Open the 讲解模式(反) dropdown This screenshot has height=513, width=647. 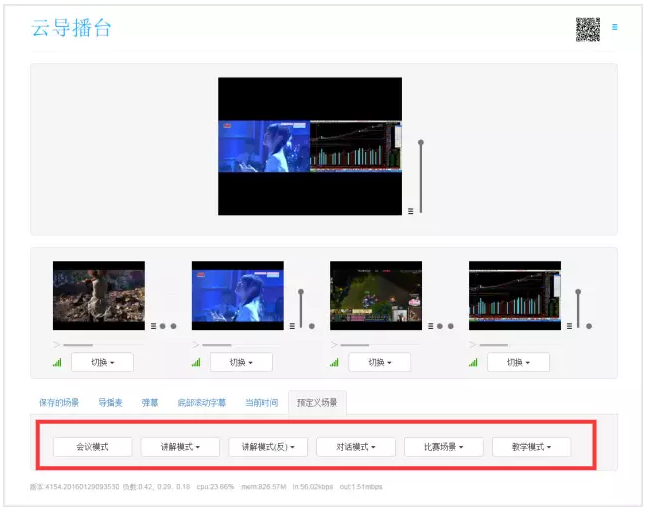pos(268,447)
